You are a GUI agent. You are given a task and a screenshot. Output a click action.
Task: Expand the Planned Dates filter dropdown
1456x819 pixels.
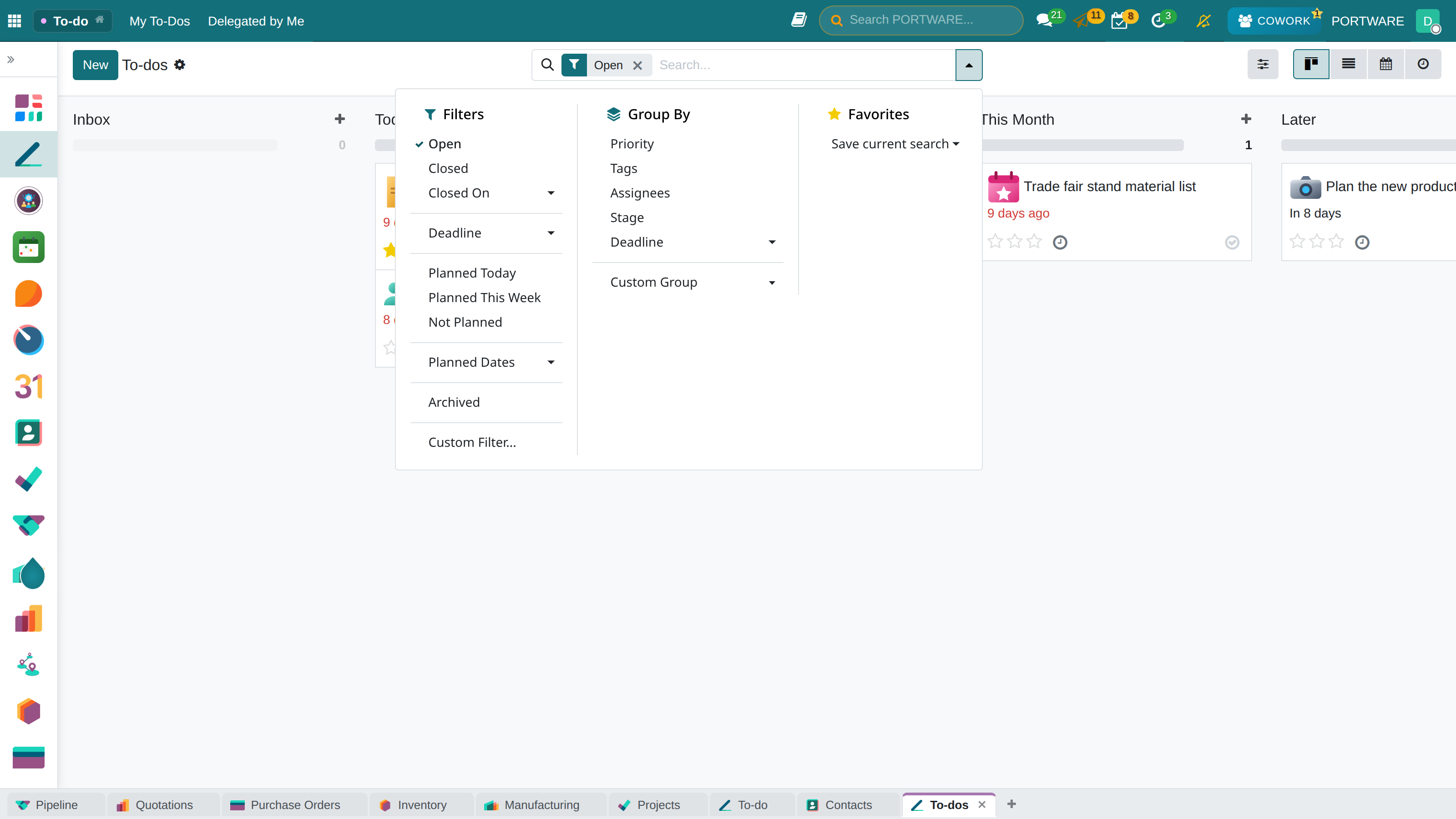pos(486,362)
